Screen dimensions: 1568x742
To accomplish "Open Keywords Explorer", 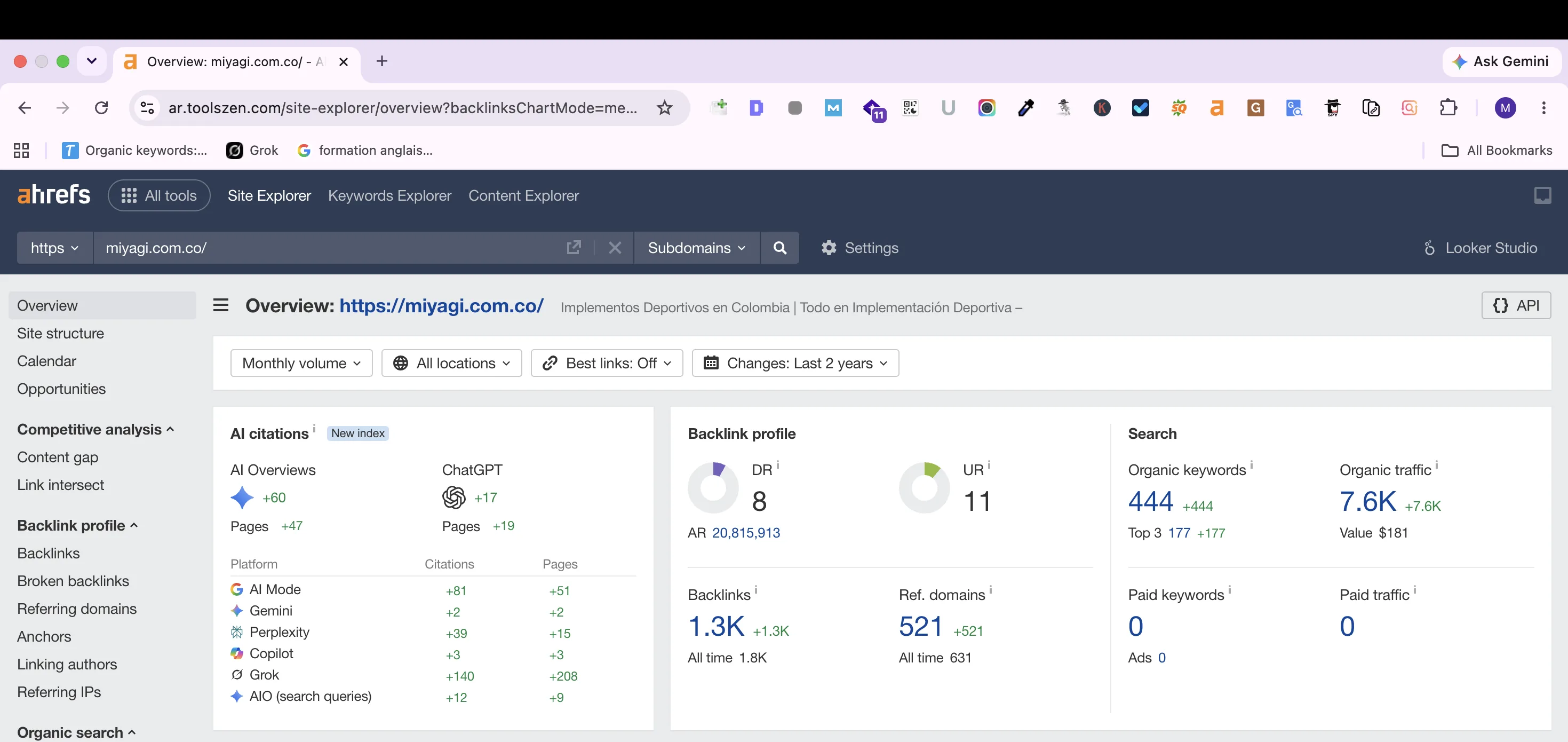I will click(x=389, y=195).
